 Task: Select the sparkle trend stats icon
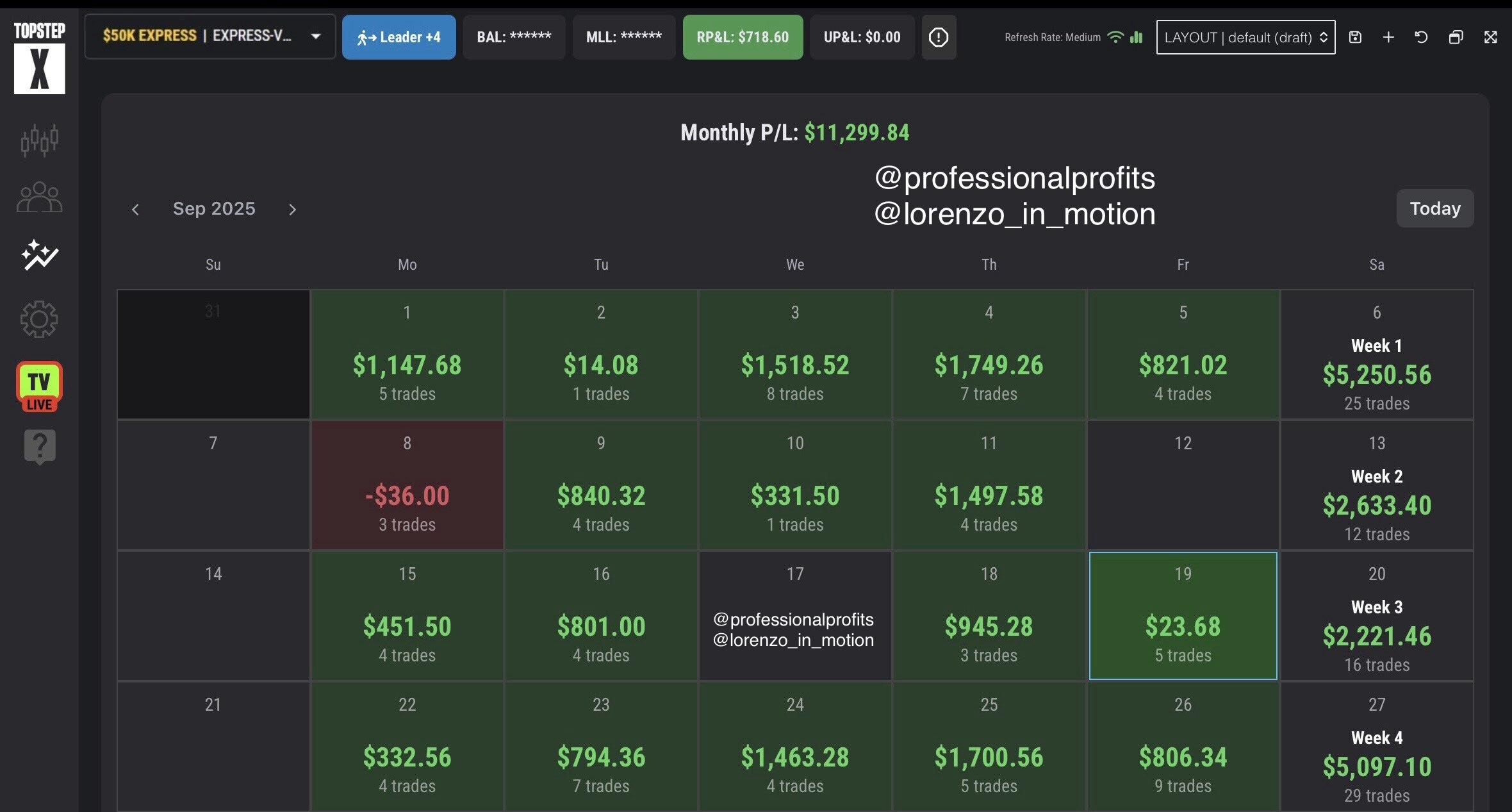[x=39, y=256]
